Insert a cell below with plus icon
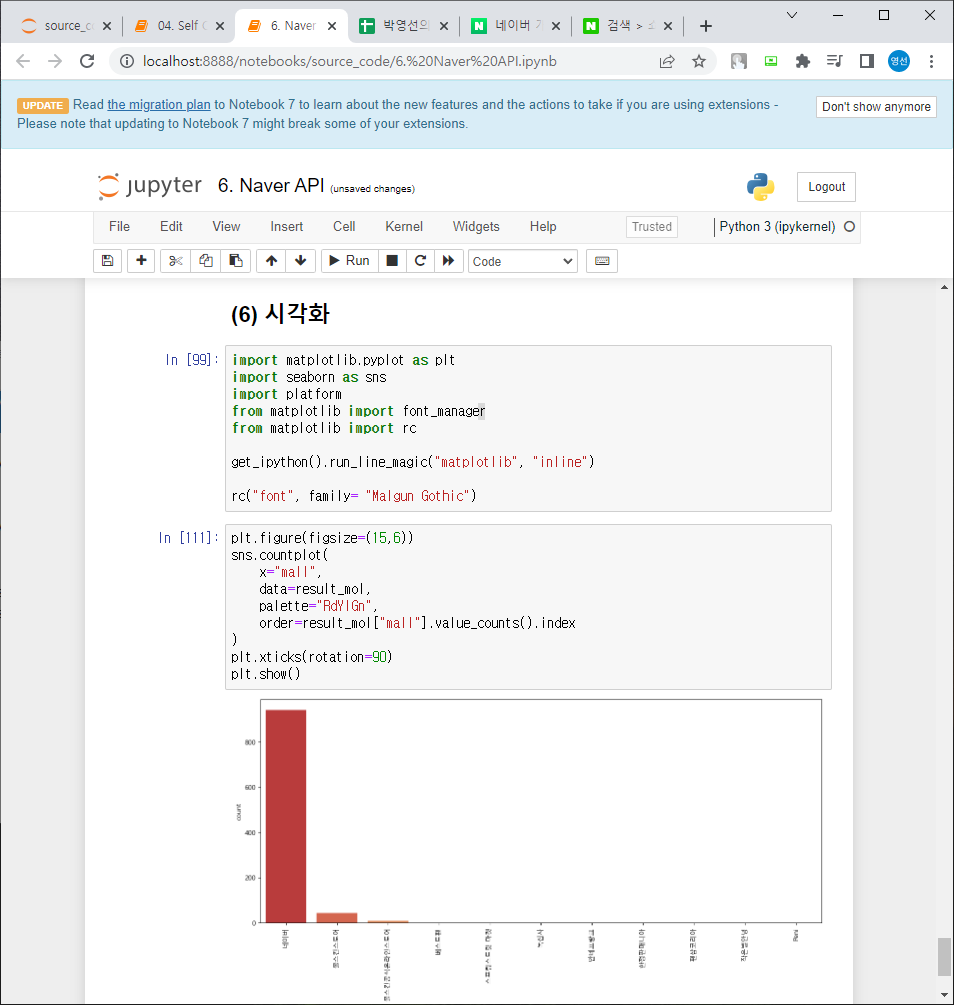The image size is (954, 1005). (x=141, y=261)
